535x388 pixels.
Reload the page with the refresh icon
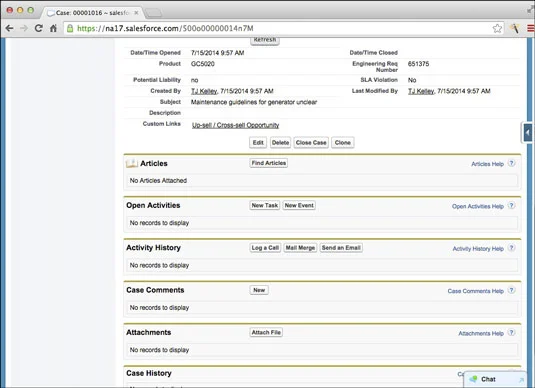pos(39,28)
